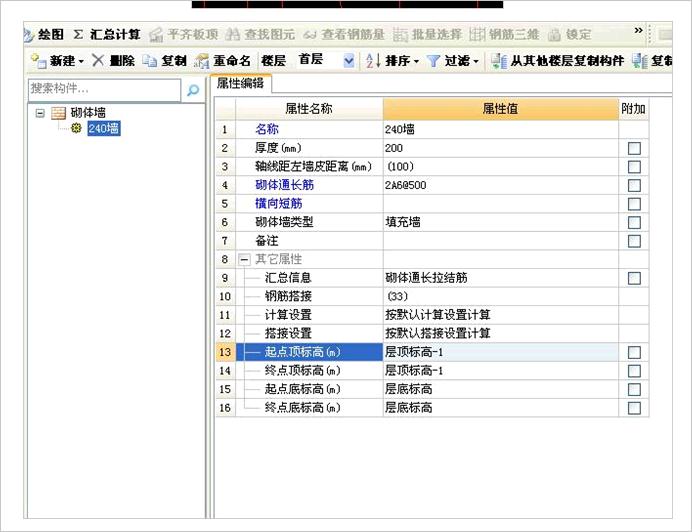
Task: Click the 备注 property name
Action: [x=267, y=241]
